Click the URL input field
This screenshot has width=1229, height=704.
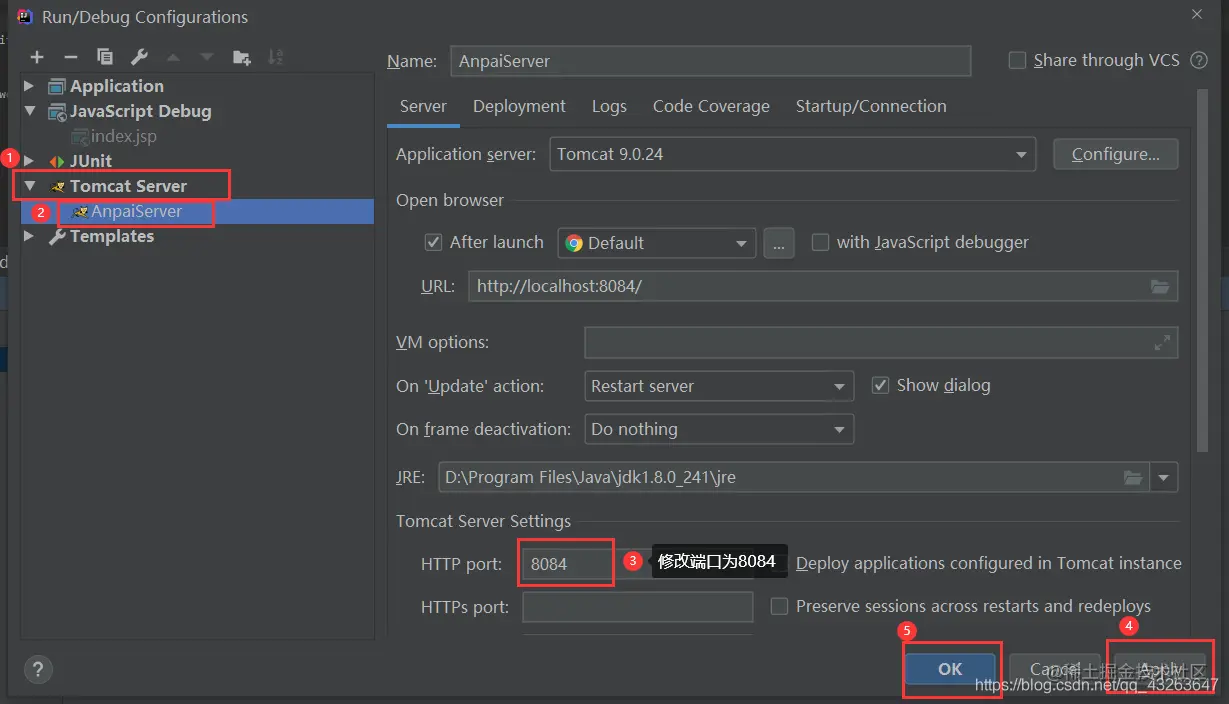click(822, 286)
